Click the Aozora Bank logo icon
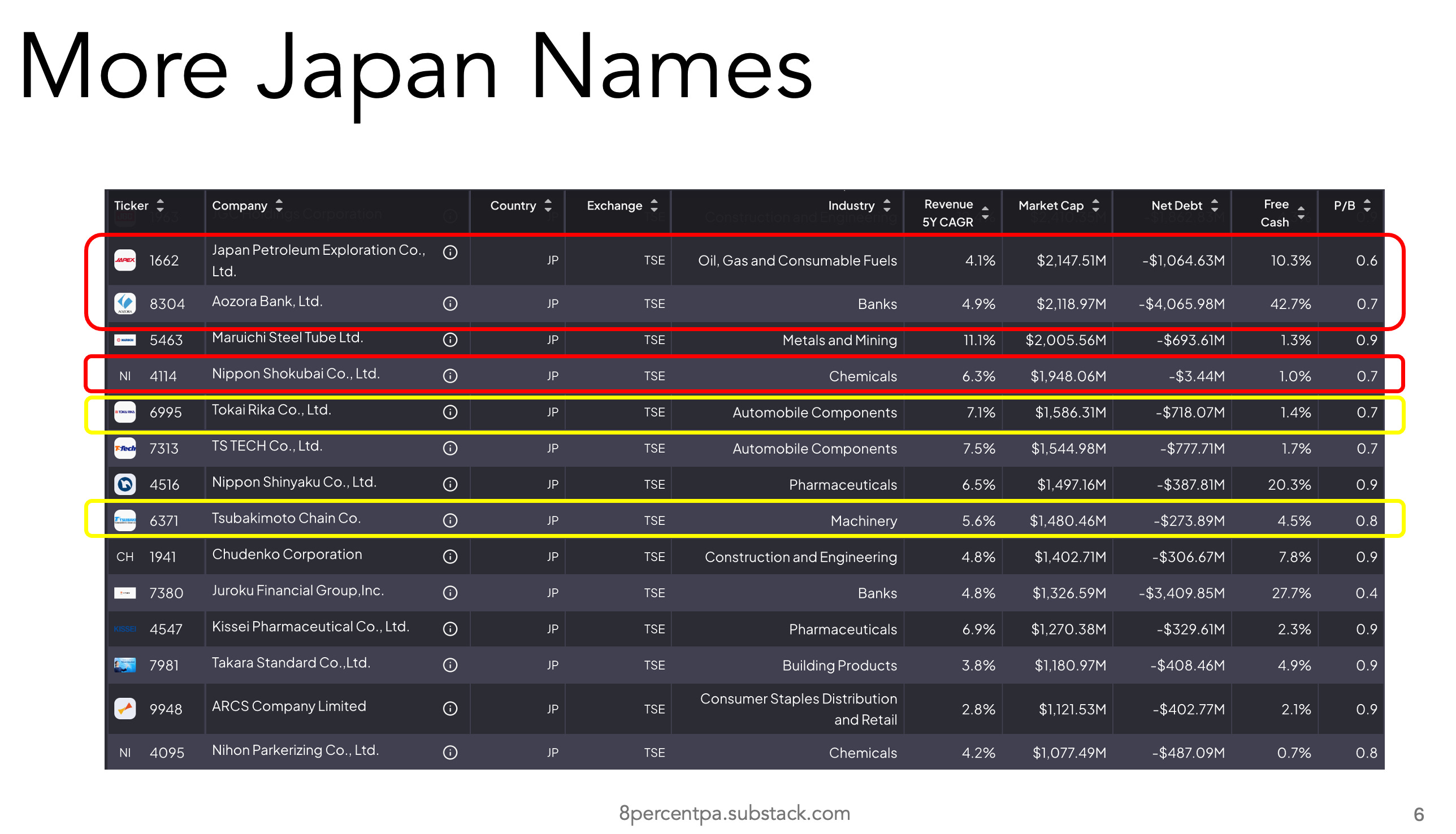The height and width of the screenshot is (834, 1456). (x=125, y=303)
